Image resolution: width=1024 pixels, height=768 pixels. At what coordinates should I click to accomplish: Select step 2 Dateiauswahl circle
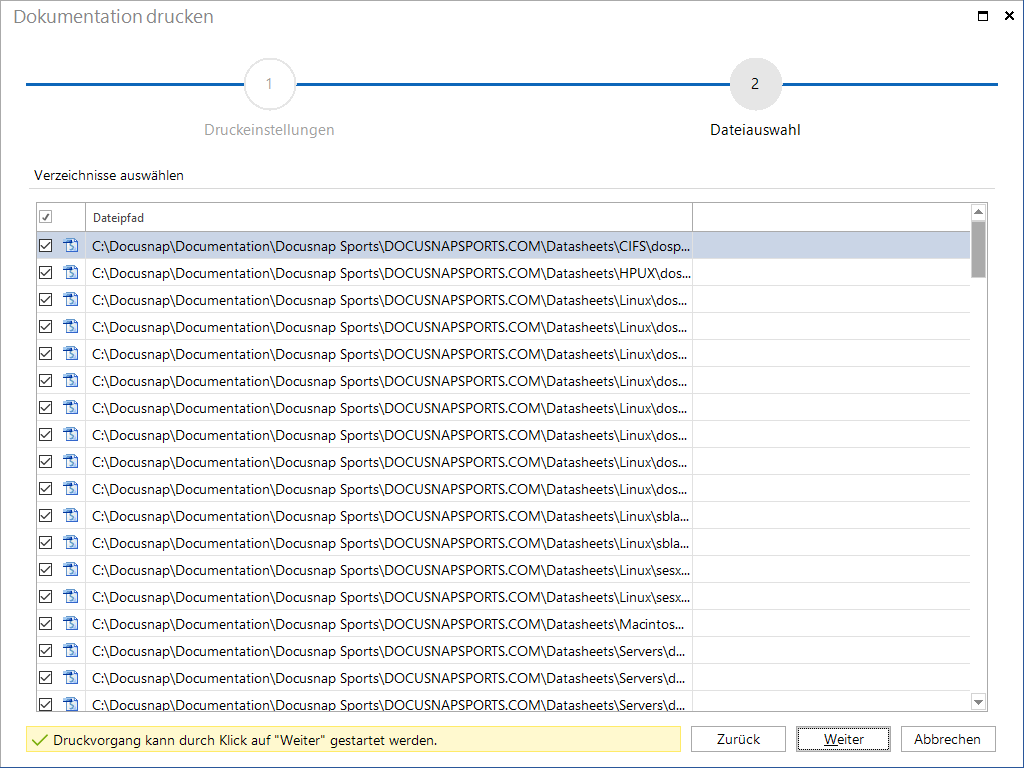click(x=755, y=84)
